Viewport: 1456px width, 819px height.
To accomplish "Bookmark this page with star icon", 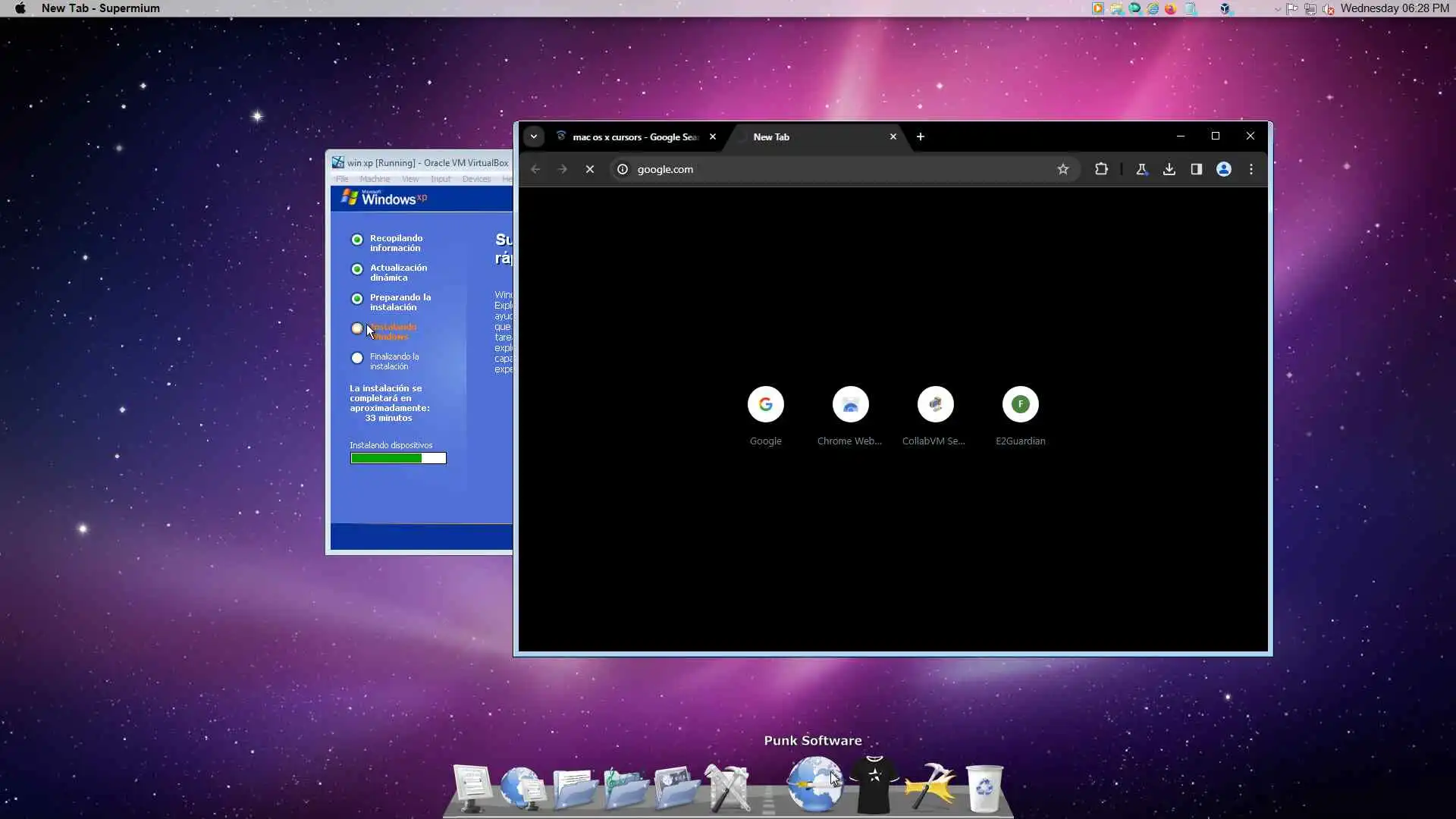I will 1062,169.
